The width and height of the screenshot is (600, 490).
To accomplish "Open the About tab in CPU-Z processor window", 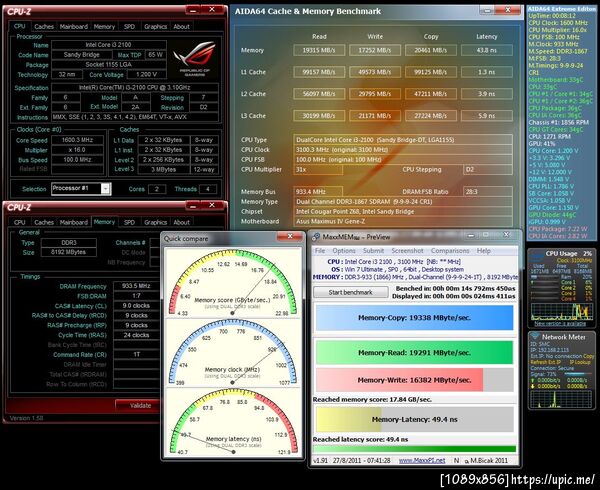I will (181, 27).
